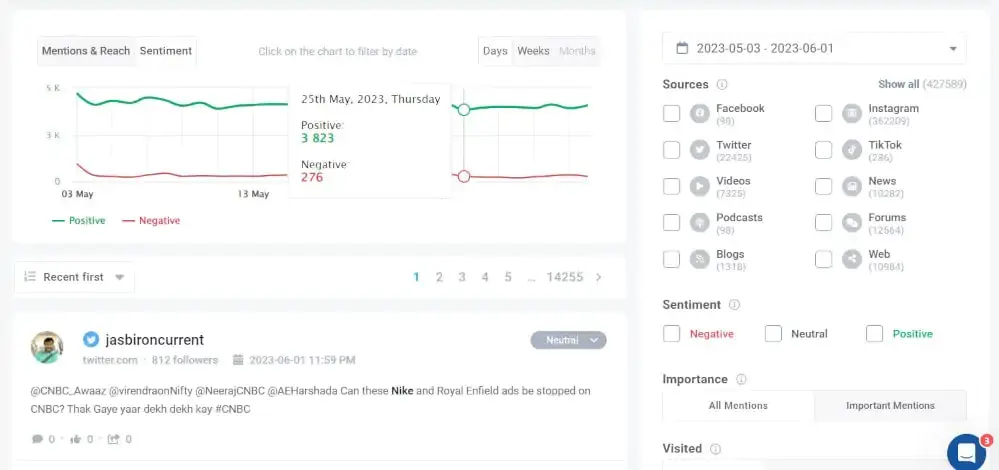Switch to the Mentions & Reach tab
Viewport: 999px width, 470px height.
[x=86, y=51]
